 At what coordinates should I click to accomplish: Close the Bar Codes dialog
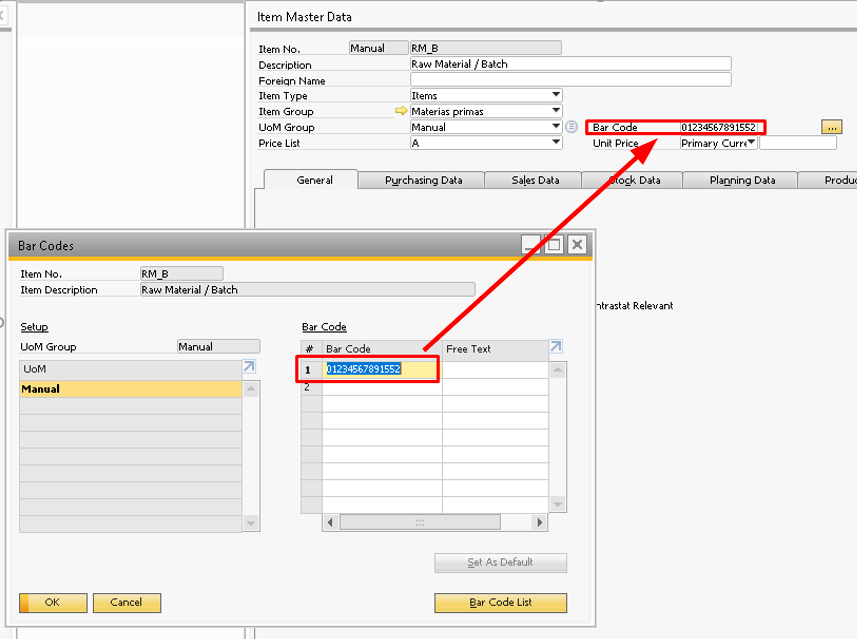576,244
